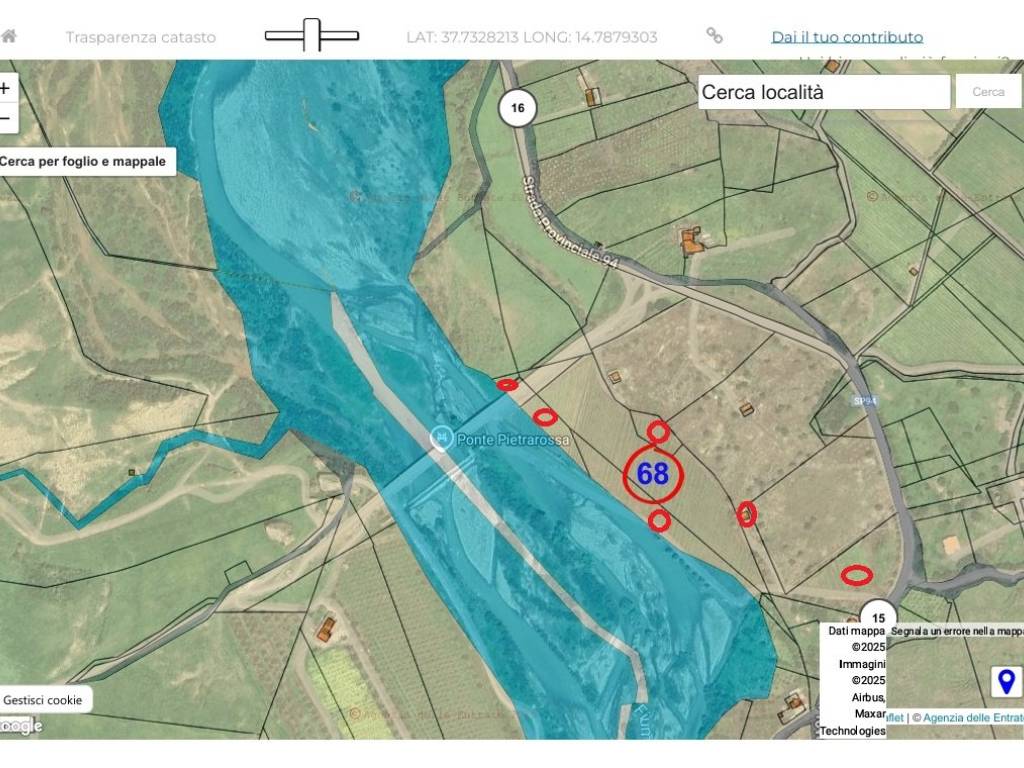Click the route 15 map marker
1024x768 pixels.
click(878, 617)
